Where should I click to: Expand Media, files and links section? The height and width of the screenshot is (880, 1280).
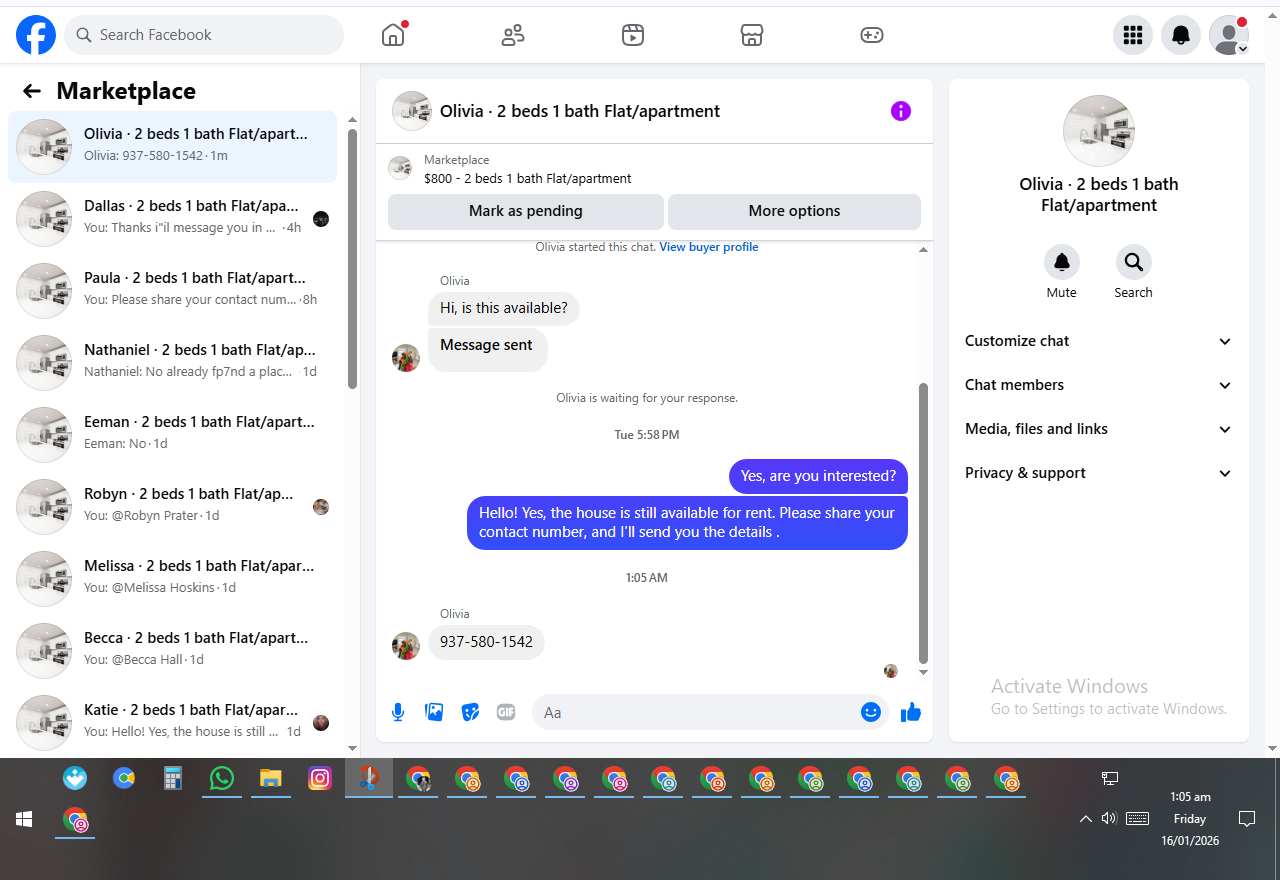click(1099, 429)
